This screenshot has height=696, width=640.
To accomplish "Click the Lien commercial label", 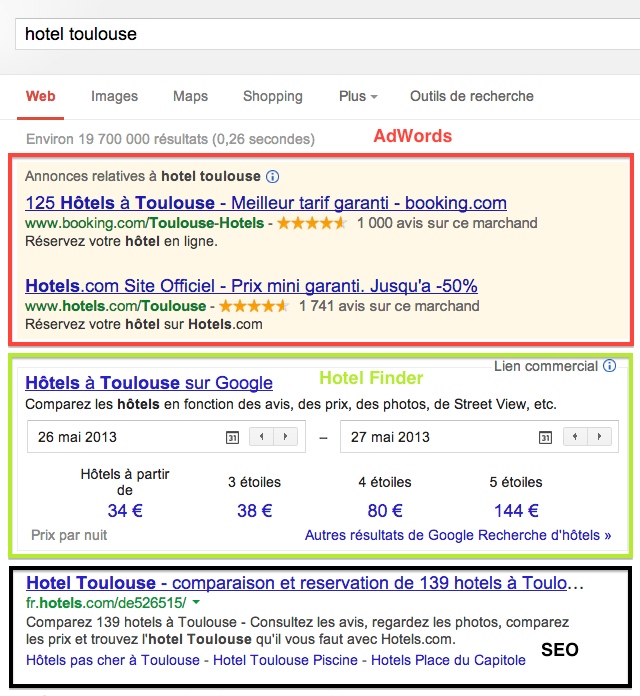I will pos(546,366).
